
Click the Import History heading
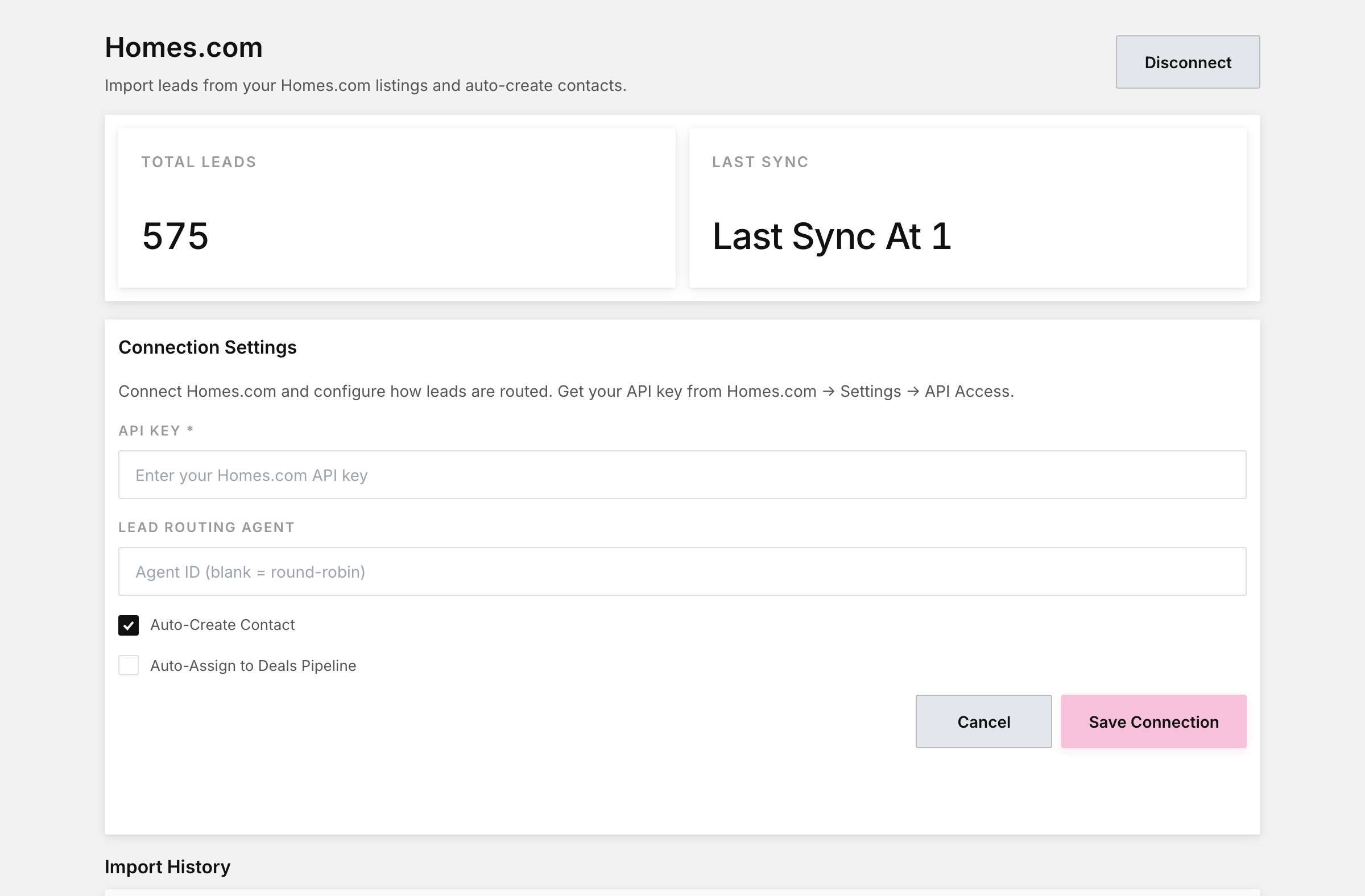(167, 867)
